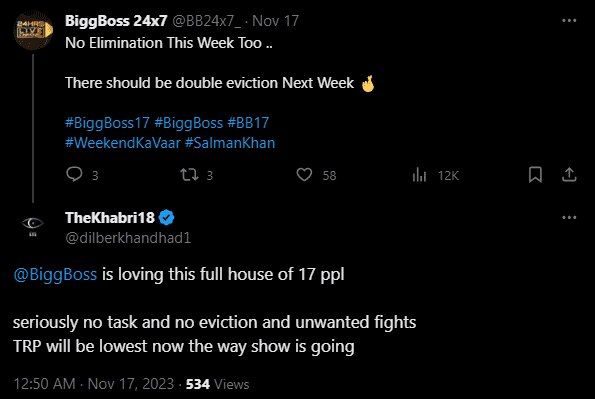Open the BiggBoss 24x7 profile avatar
The image size is (595, 399).
point(33,30)
